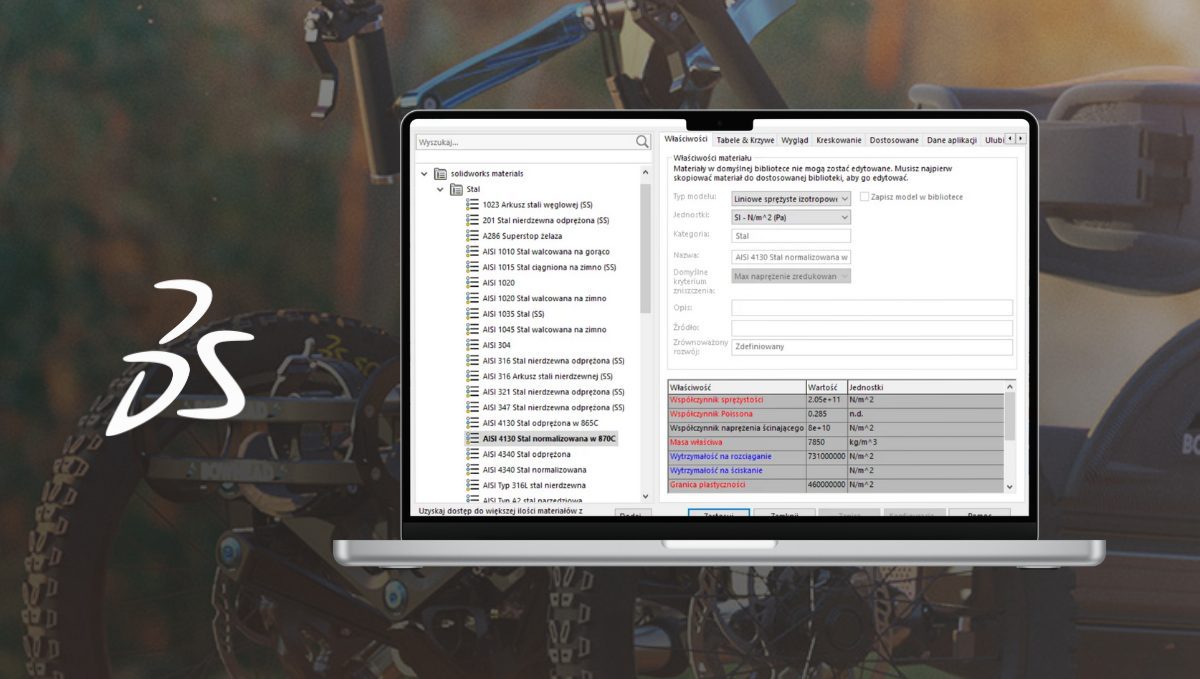
Task: Click the Zastosuj button
Action: [719, 514]
